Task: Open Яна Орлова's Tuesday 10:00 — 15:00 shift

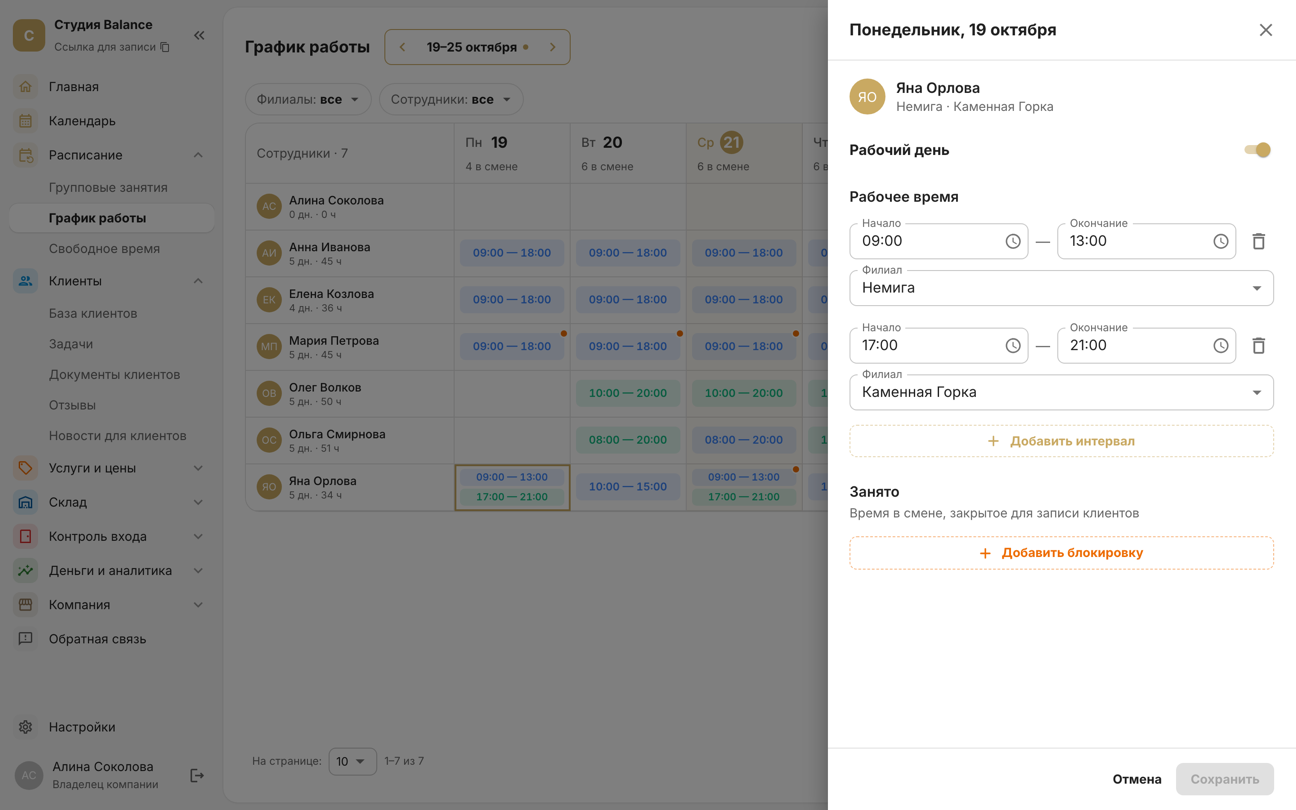Action: click(x=628, y=487)
